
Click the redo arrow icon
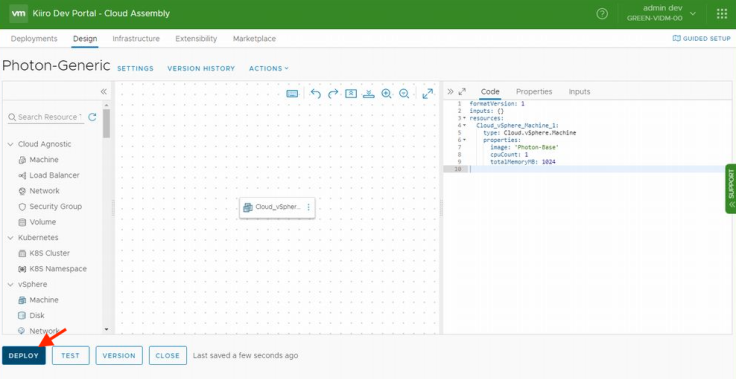pos(333,93)
